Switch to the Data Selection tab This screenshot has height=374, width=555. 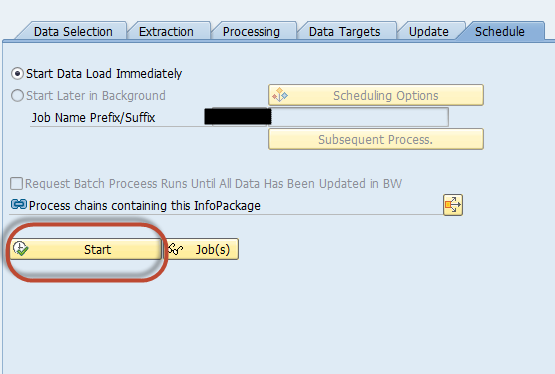[73, 31]
